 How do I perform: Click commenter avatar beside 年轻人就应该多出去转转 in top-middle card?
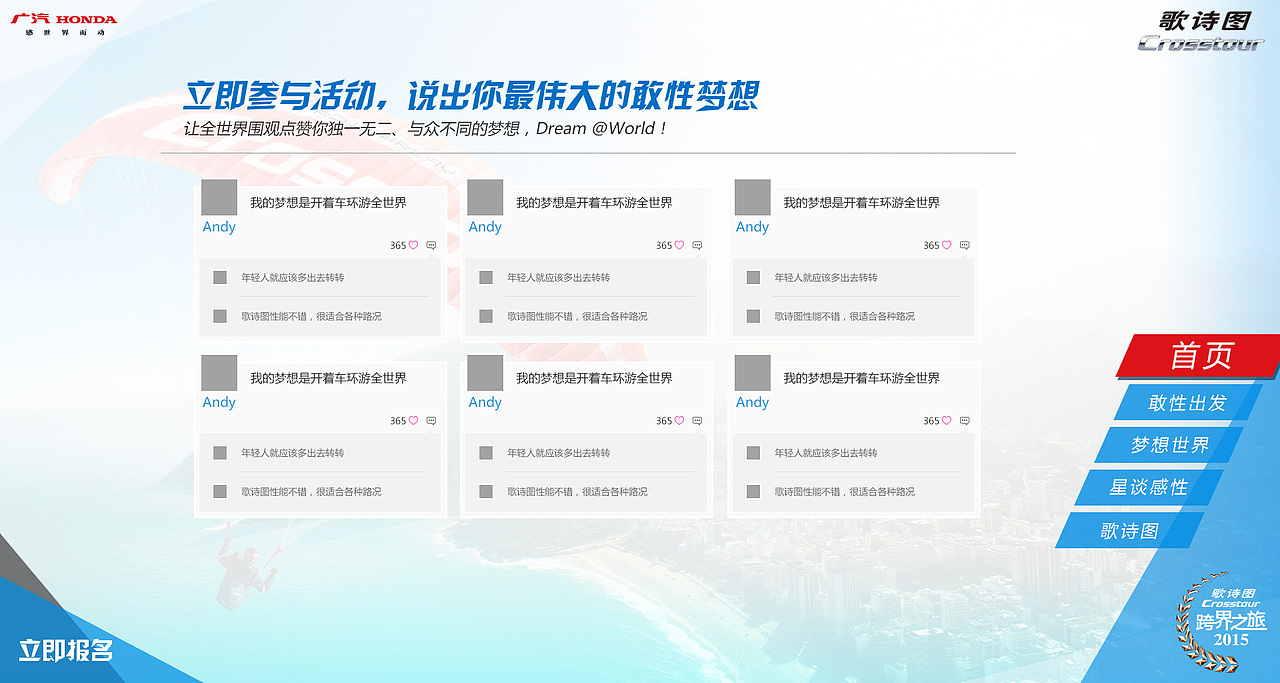[486, 277]
